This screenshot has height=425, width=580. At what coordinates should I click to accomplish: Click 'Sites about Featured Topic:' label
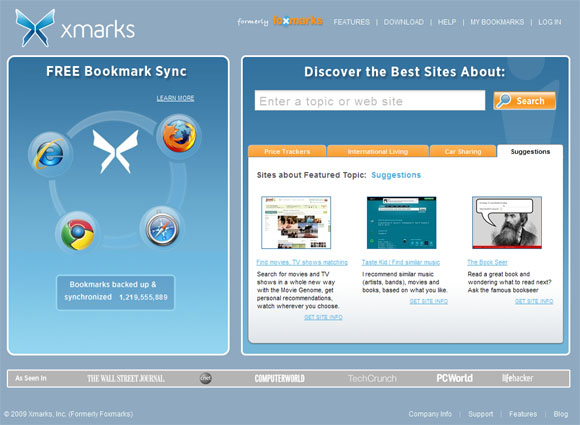tap(311, 175)
